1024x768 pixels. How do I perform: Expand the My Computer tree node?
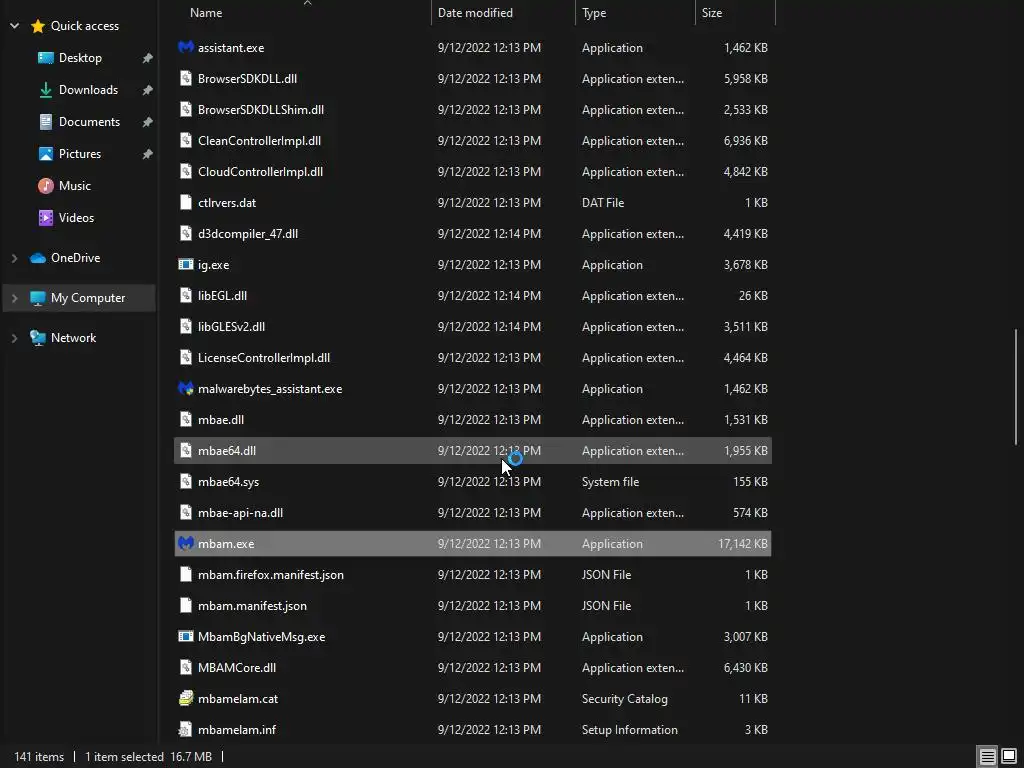[14, 298]
